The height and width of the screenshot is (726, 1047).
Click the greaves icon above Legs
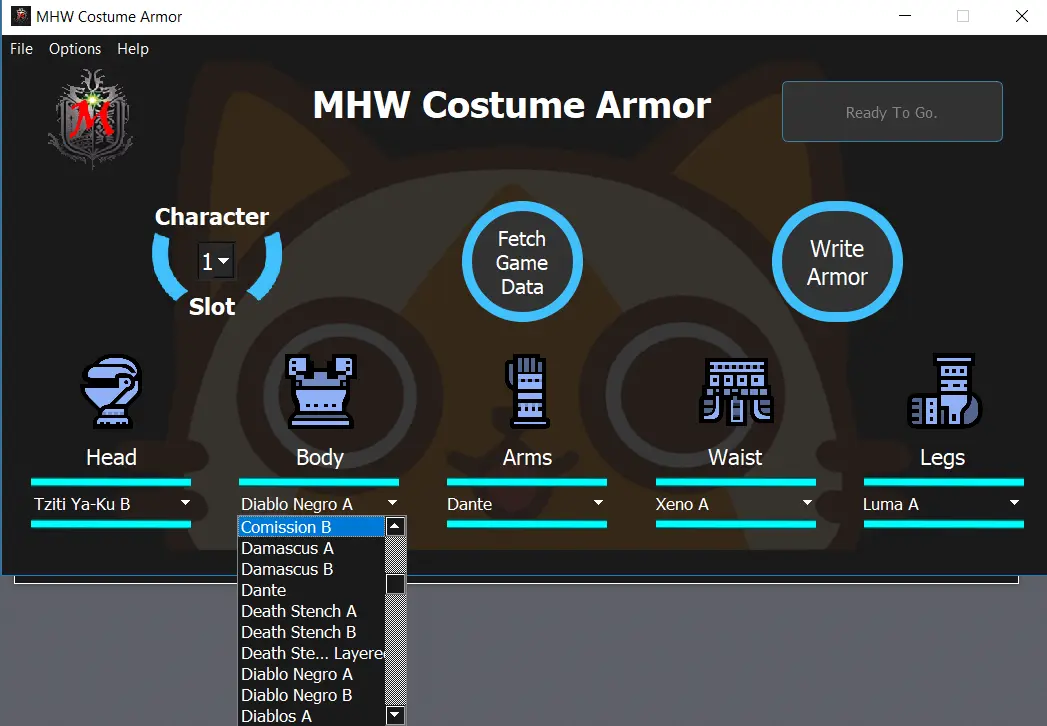tap(943, 391)
